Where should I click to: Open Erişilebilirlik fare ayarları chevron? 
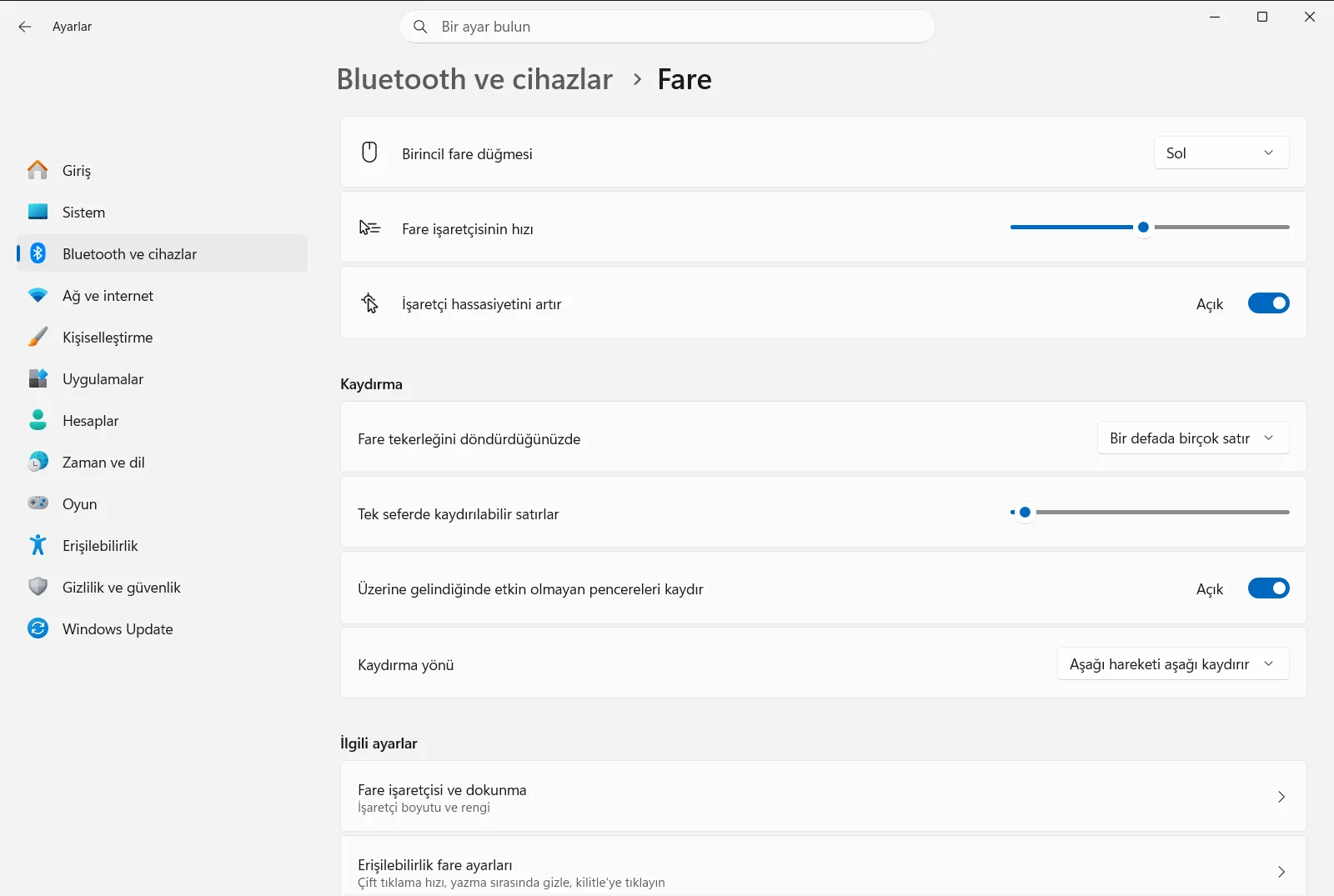click(1281, 872)
